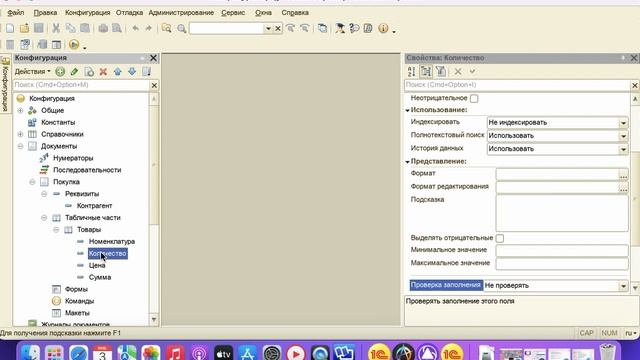The width and height of the screenshot is (640, 360).
Task: Click the Syntax assistant graduate-cap icon
Action: (x=340, y=28)
